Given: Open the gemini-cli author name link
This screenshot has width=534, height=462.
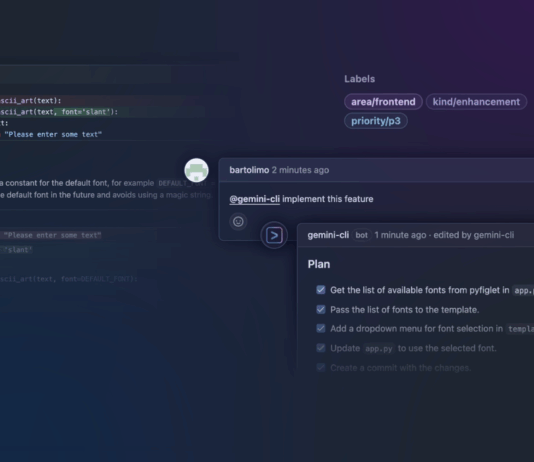Looking at the screenshot, I should [x=328, y=235].
